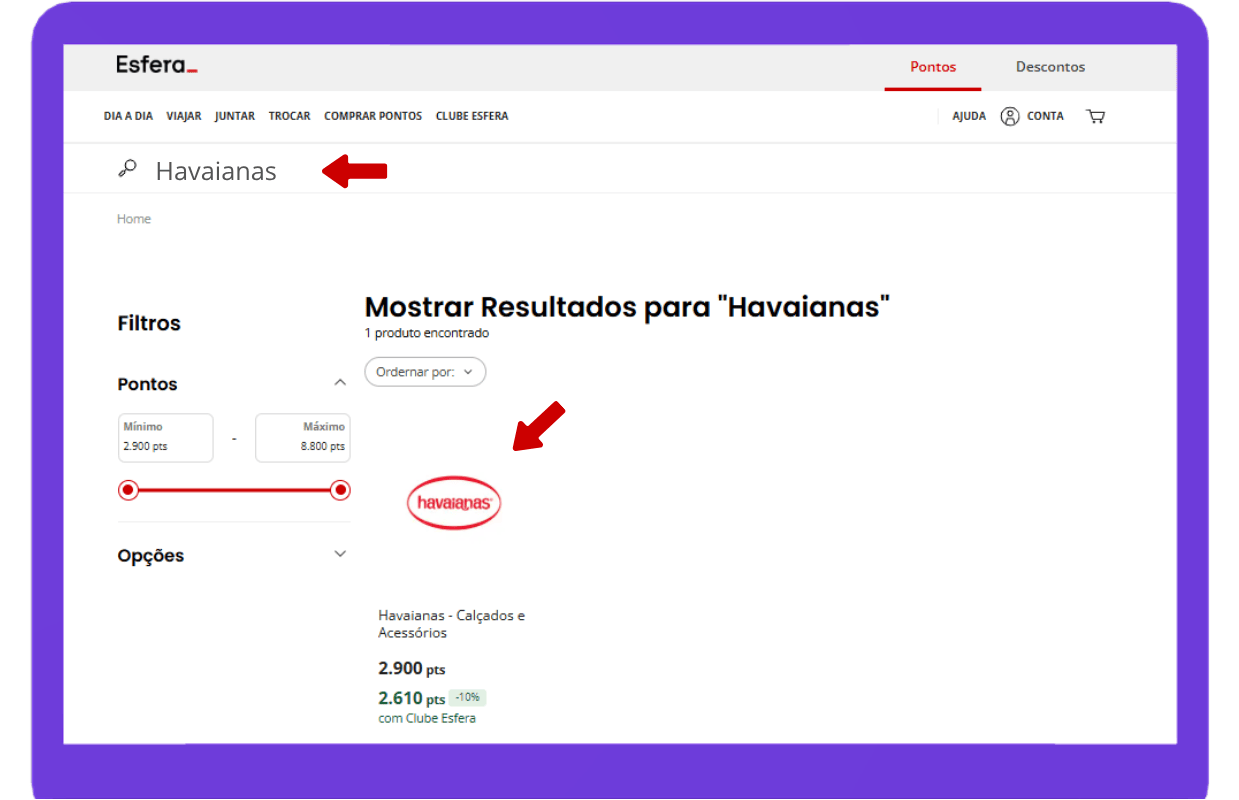Go to COMPRAR PONTOS
Screen dimensions: 1239x800
coord(373,116)
